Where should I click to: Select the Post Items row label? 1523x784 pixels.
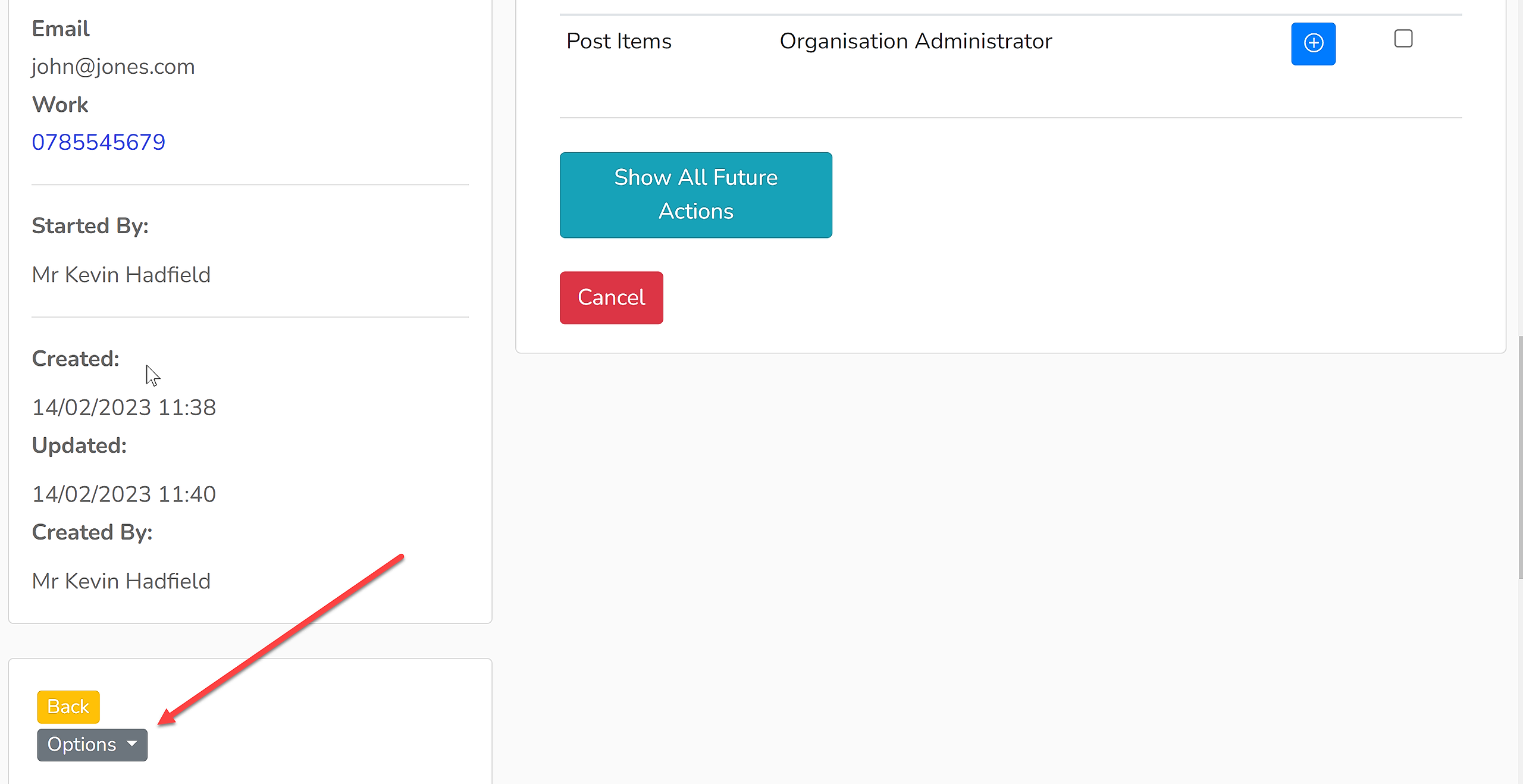pyautogui.click(x=619, y=41)
